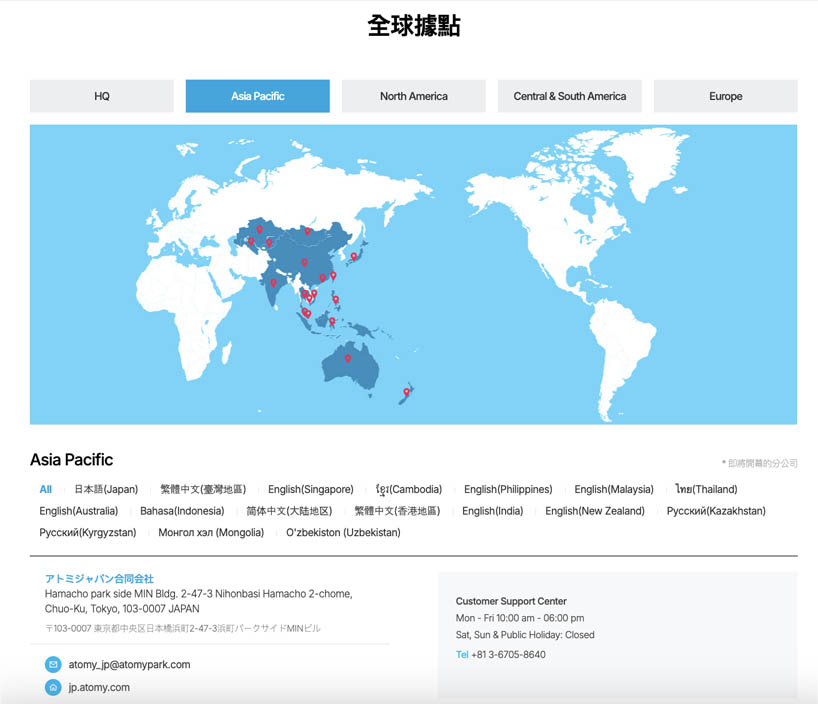Image resolution: width=818 pixels, height=704 pixels.
Task: Click the email envelope icon
Action: tap(53, 664)
